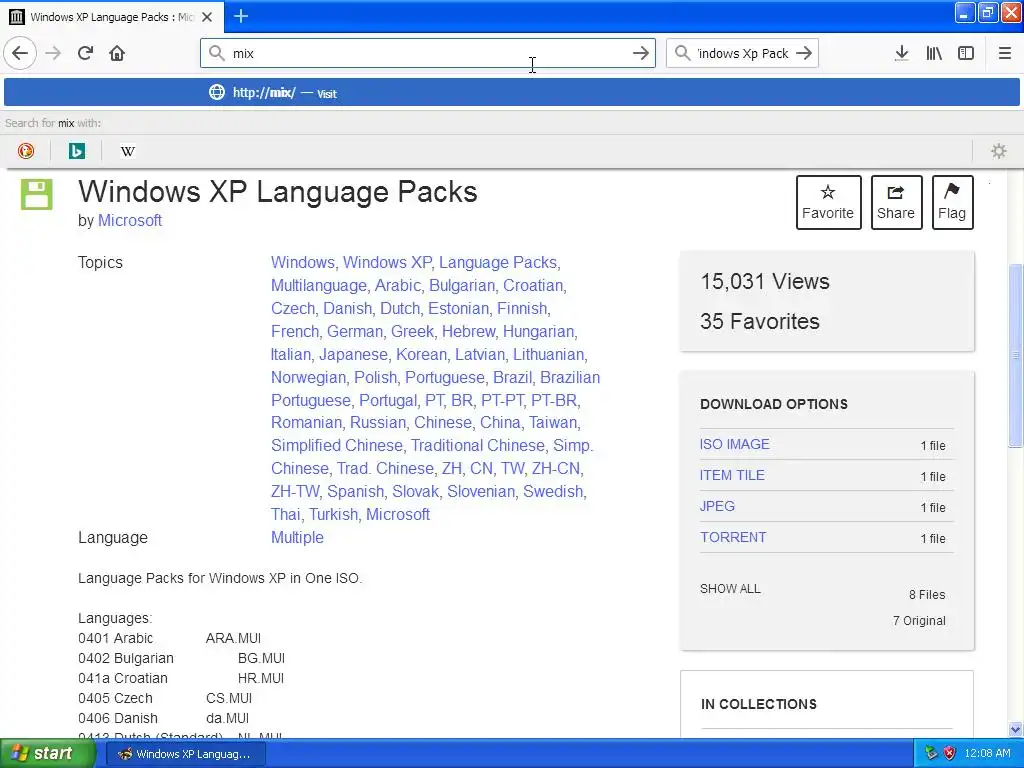Open the TORRENT download option

(733, 537)
